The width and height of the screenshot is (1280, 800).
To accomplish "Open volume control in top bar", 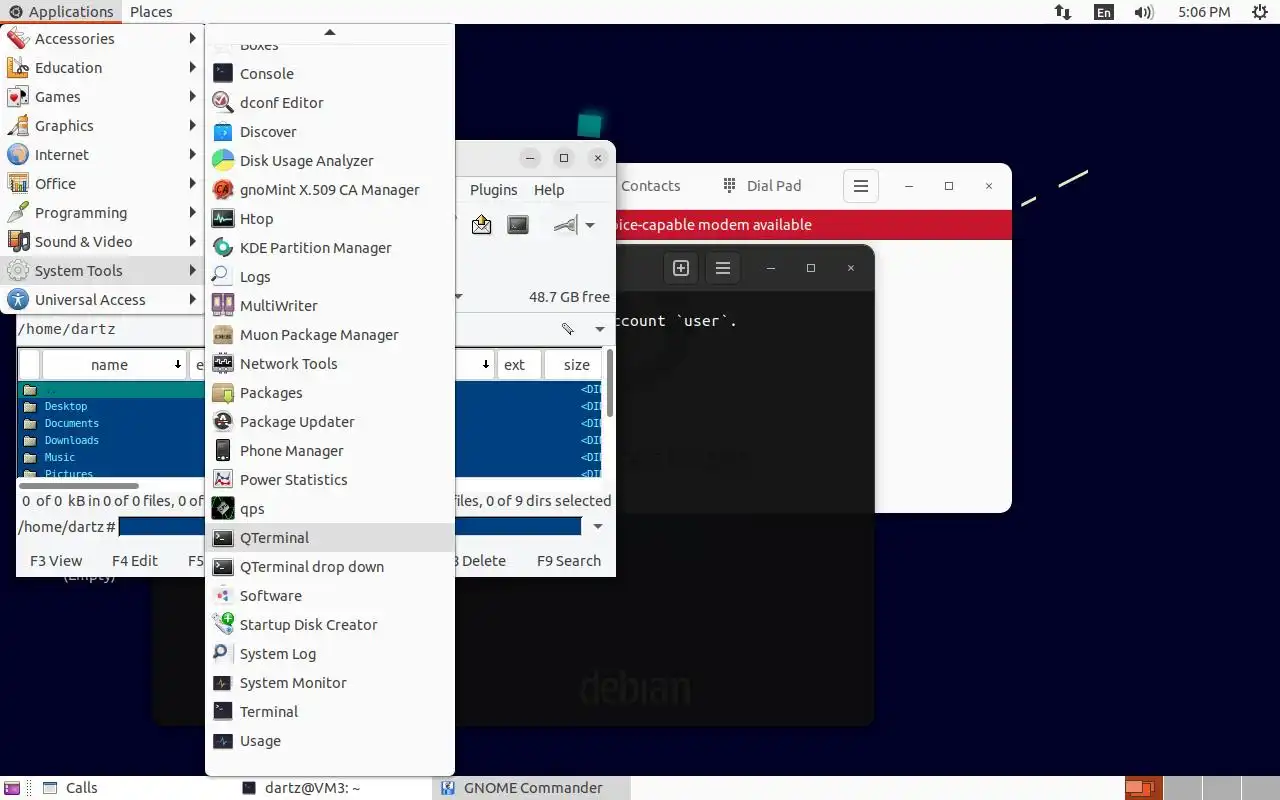I will click(x=1144, y=12).
